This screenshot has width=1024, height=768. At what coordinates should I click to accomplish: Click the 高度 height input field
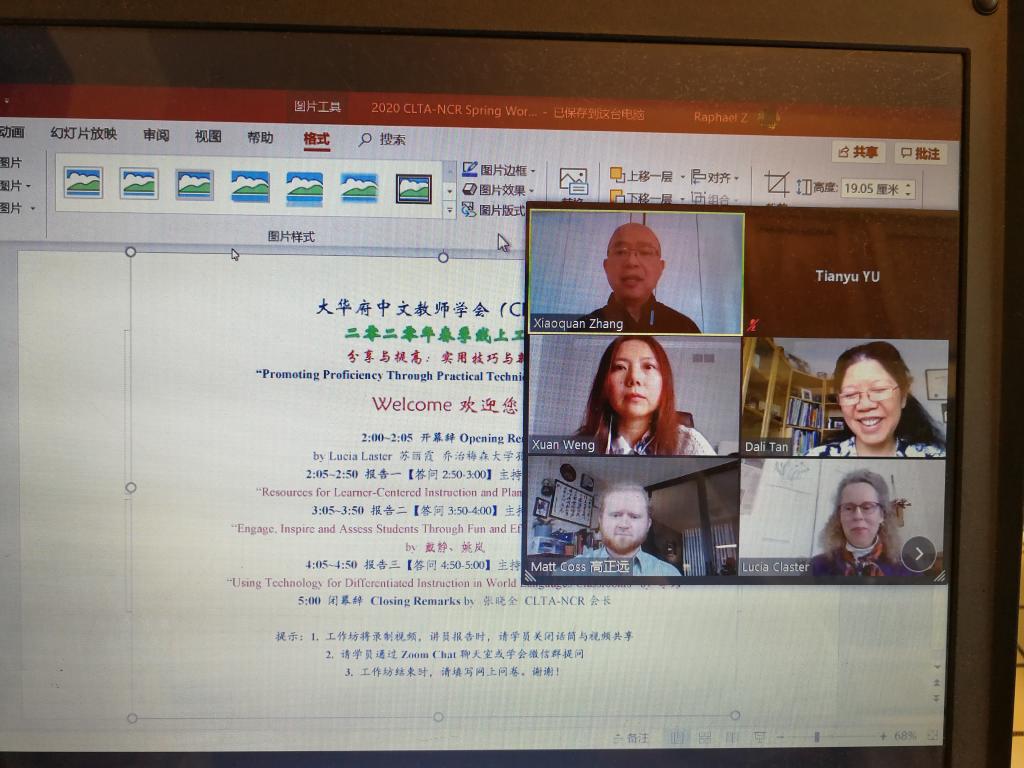[870, 188]
